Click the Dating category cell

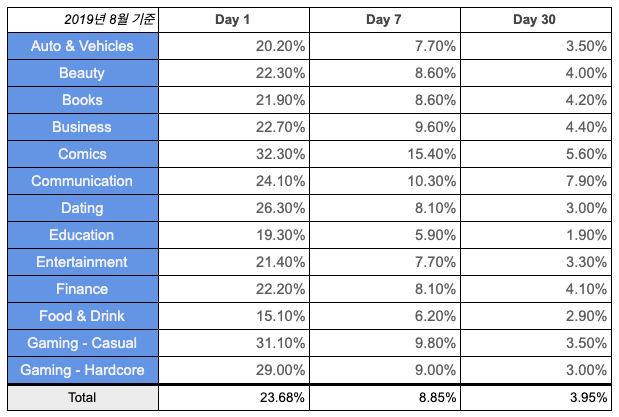tap(83, 208)
